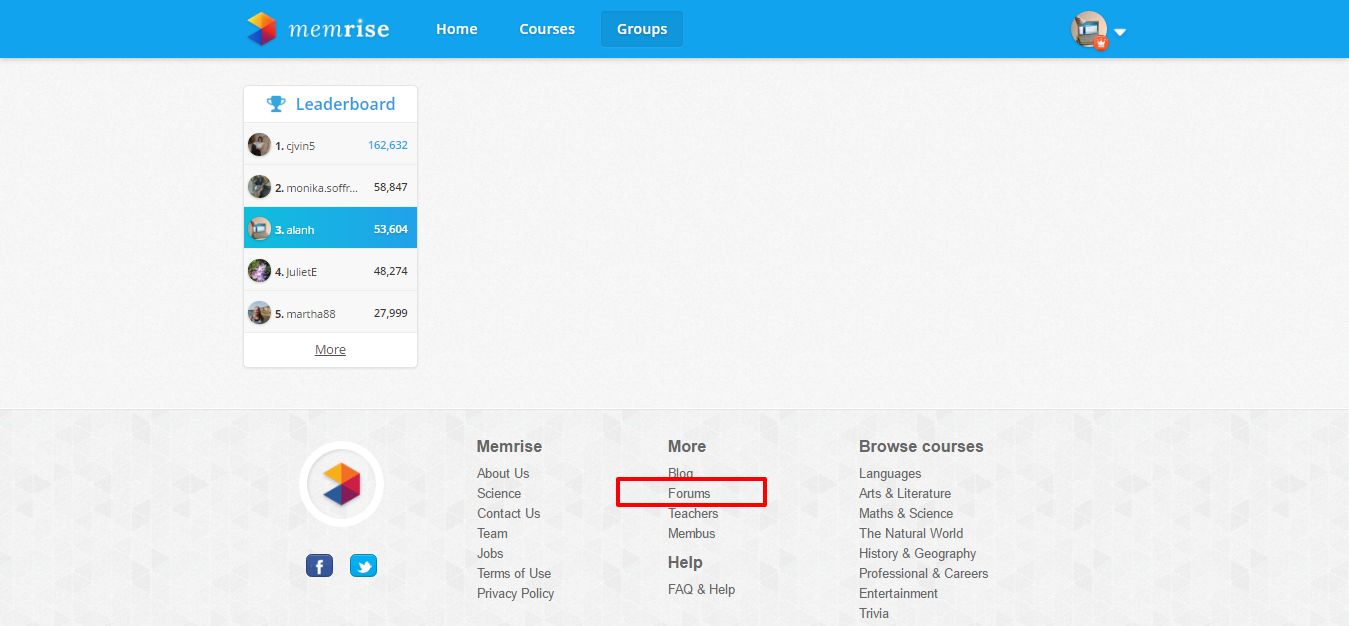Open the Twitter icon in footer
Screen dimensions: 1349x626
[363, 566]
